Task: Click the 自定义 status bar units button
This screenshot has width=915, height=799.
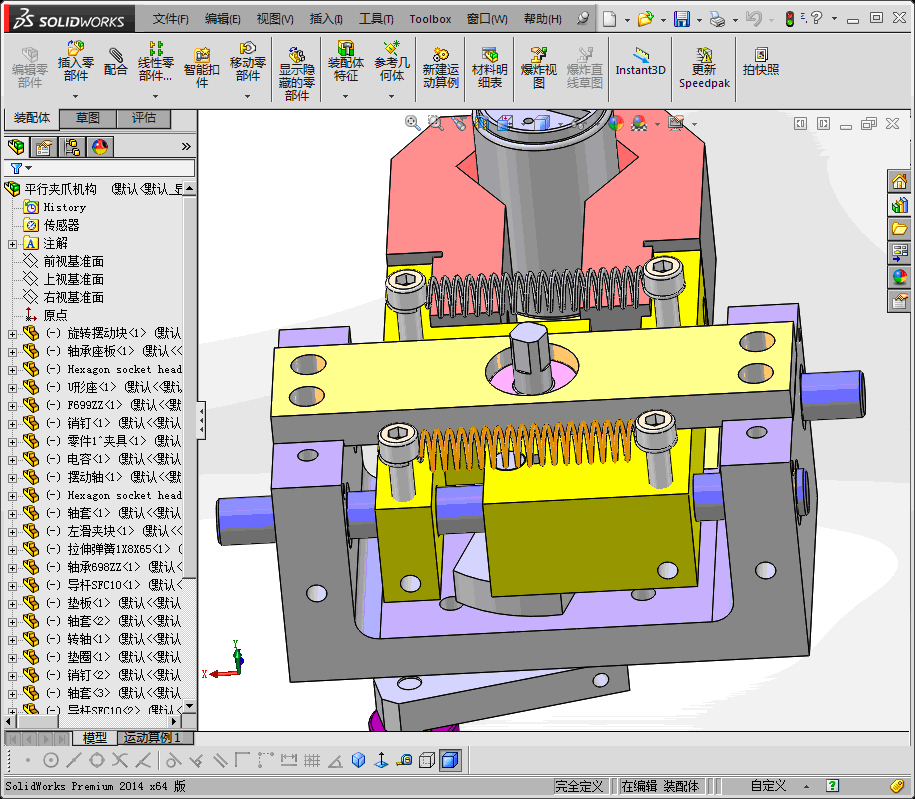Action: 768,786
